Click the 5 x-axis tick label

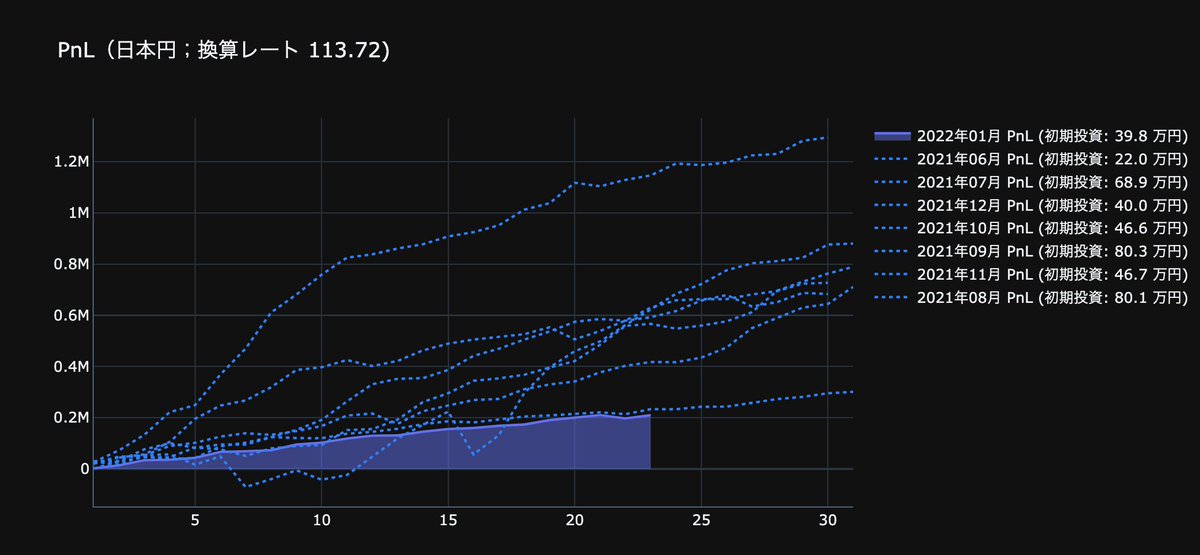(194, 521)
